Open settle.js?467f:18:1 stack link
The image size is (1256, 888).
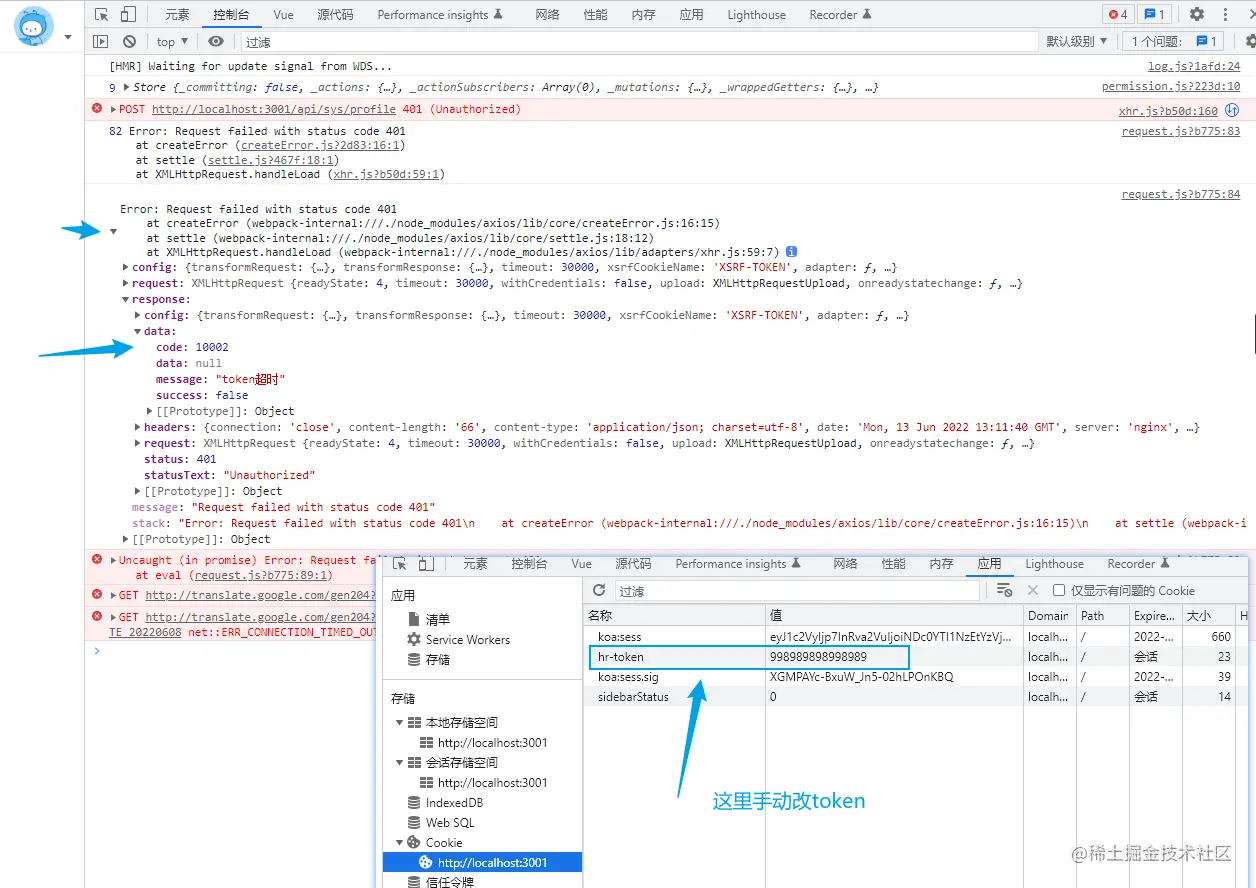click(x=271, y=160)
